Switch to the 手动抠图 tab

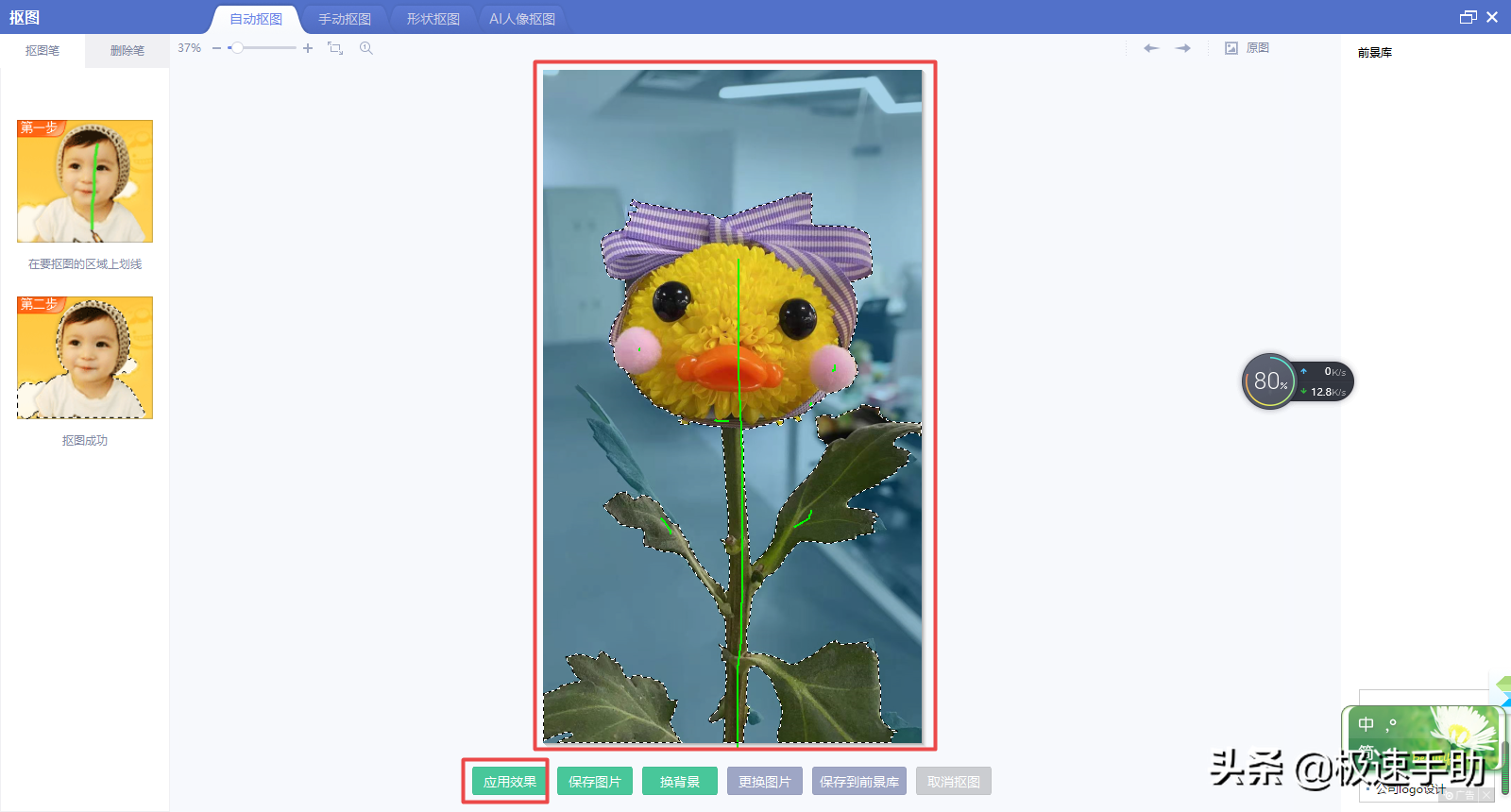tap(344, 19)
